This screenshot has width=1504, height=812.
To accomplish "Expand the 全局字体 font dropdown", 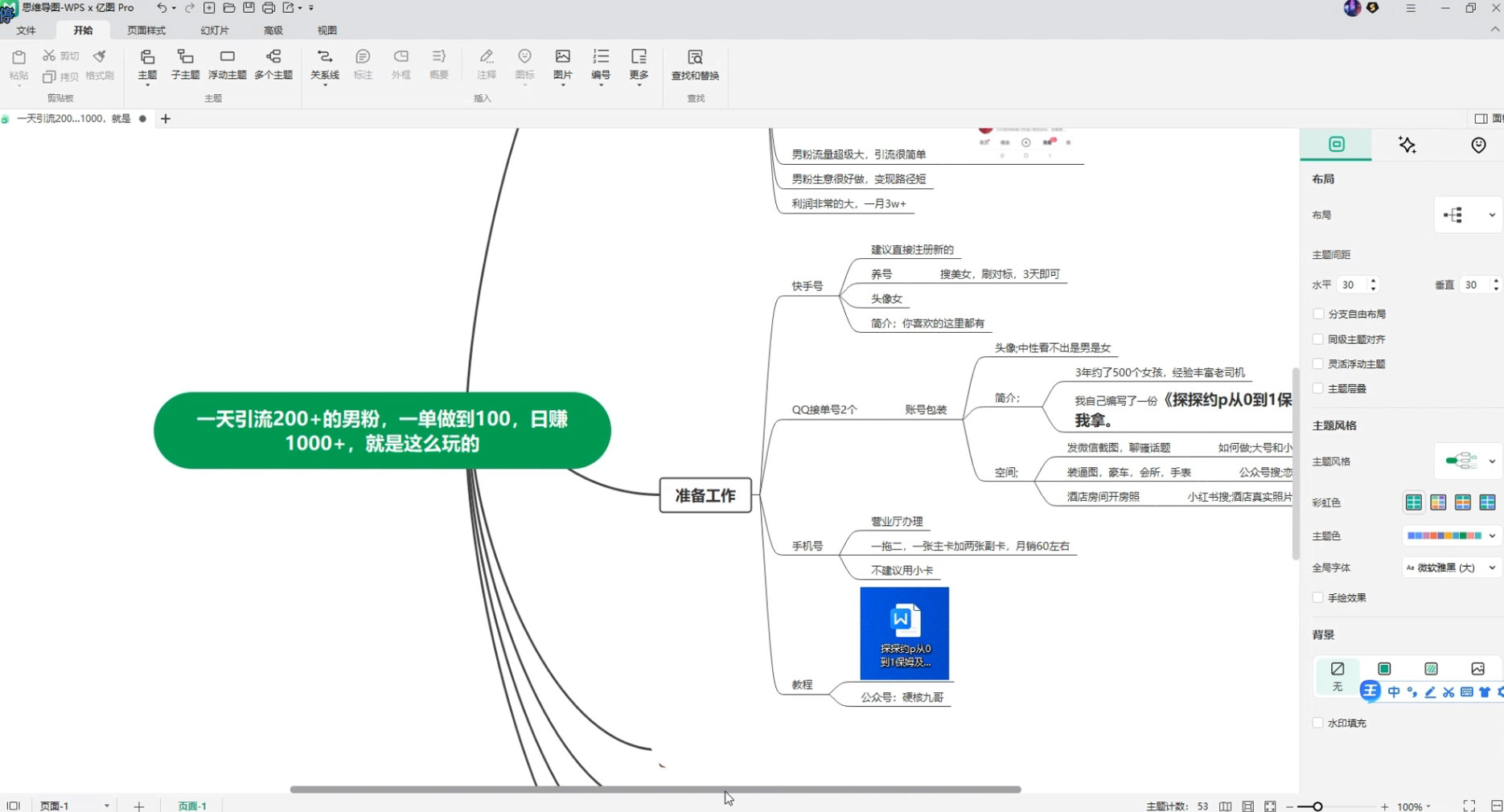I will pos(1452,568).
